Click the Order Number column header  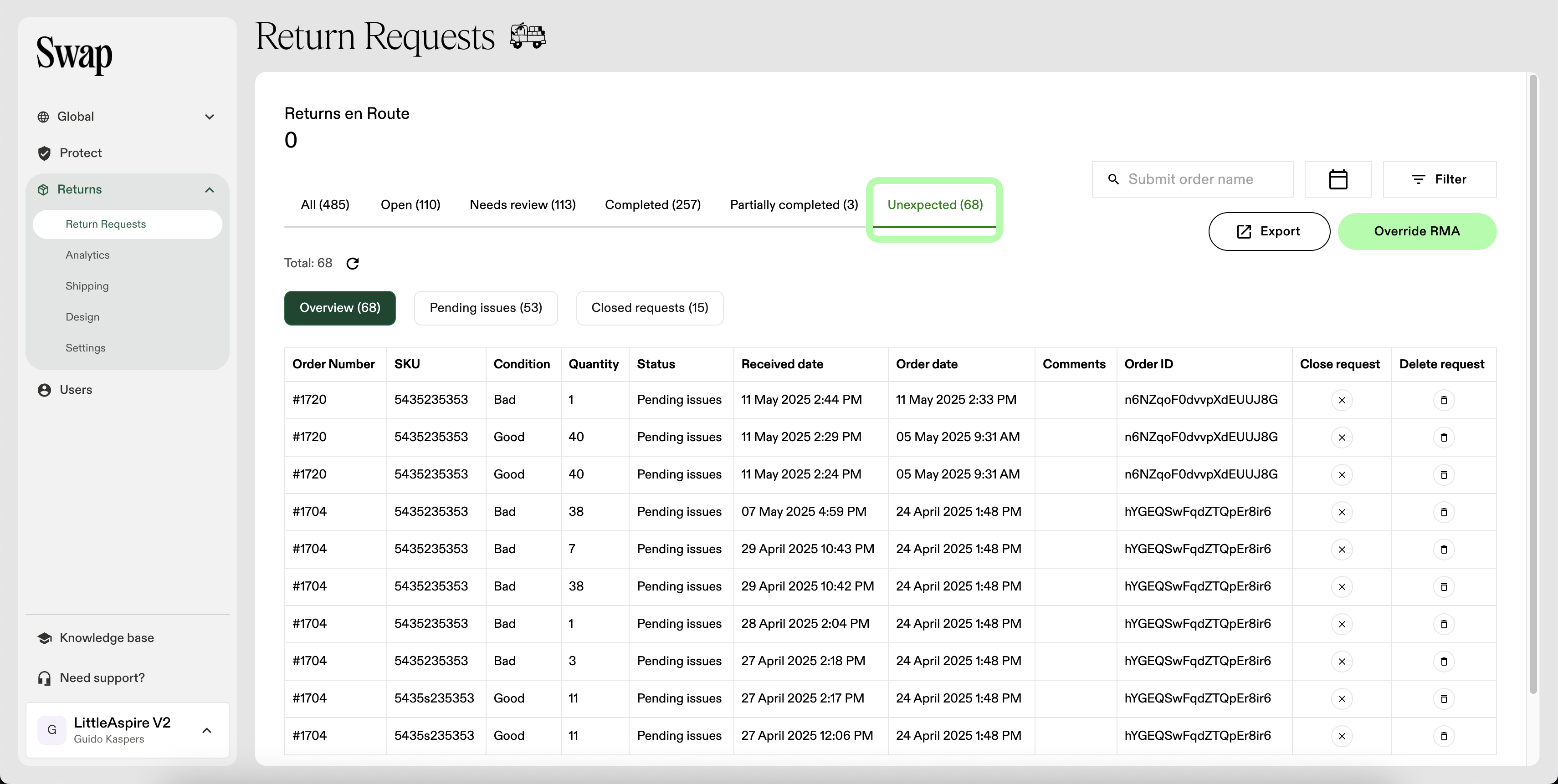(333, 364)
